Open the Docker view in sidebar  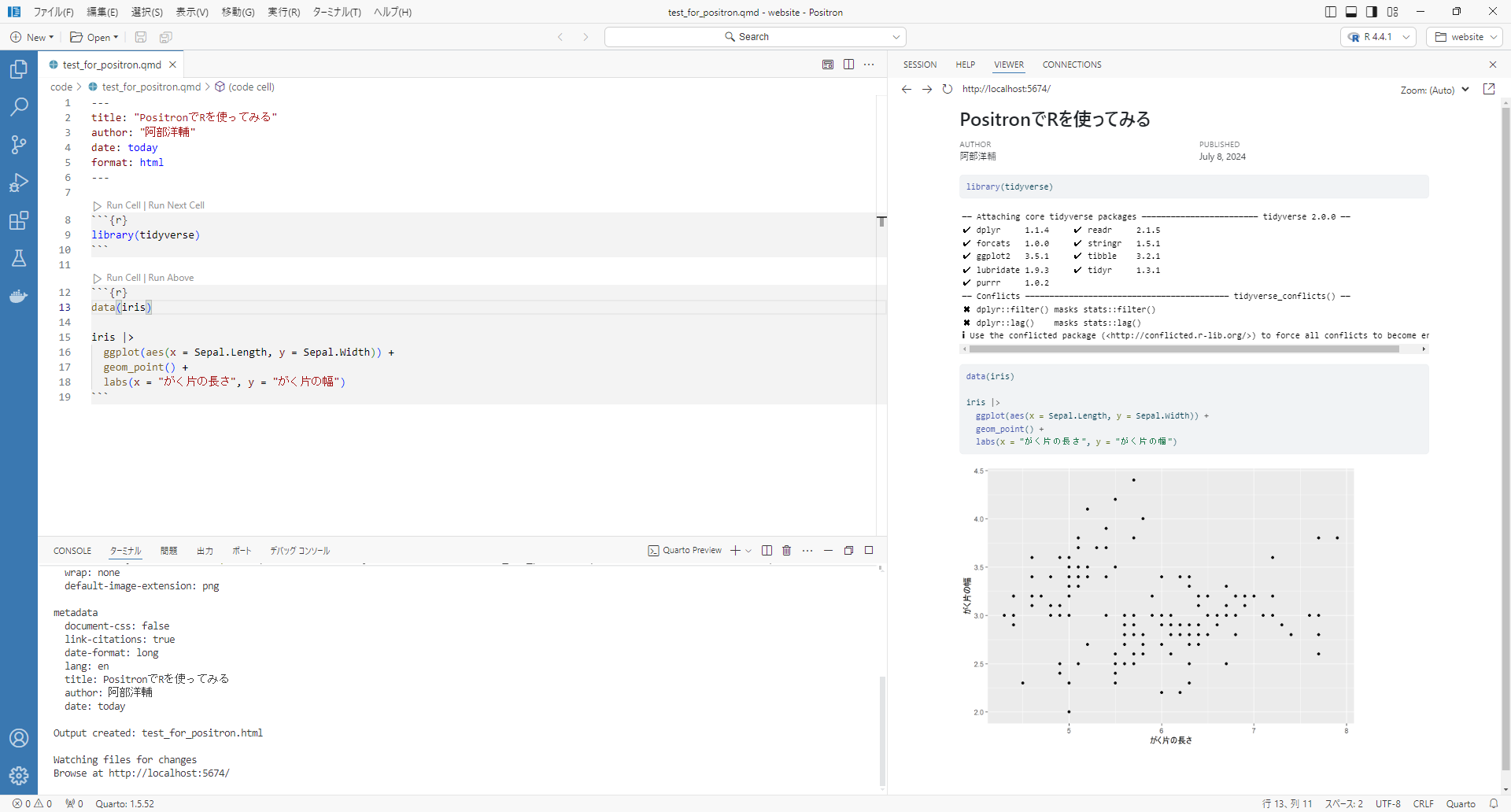click(19, 297)
